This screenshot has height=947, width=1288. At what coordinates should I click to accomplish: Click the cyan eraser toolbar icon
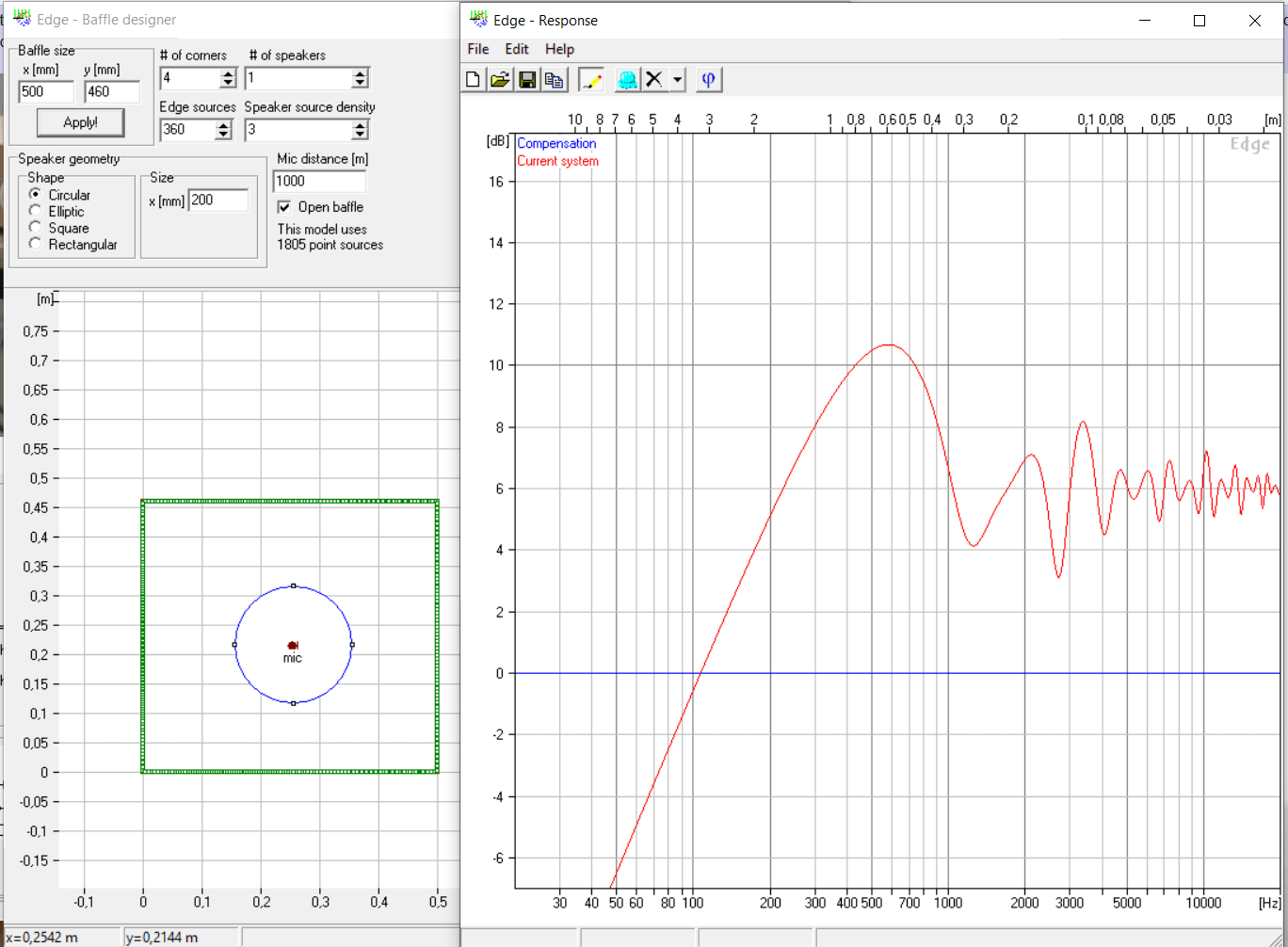[627, 80]
